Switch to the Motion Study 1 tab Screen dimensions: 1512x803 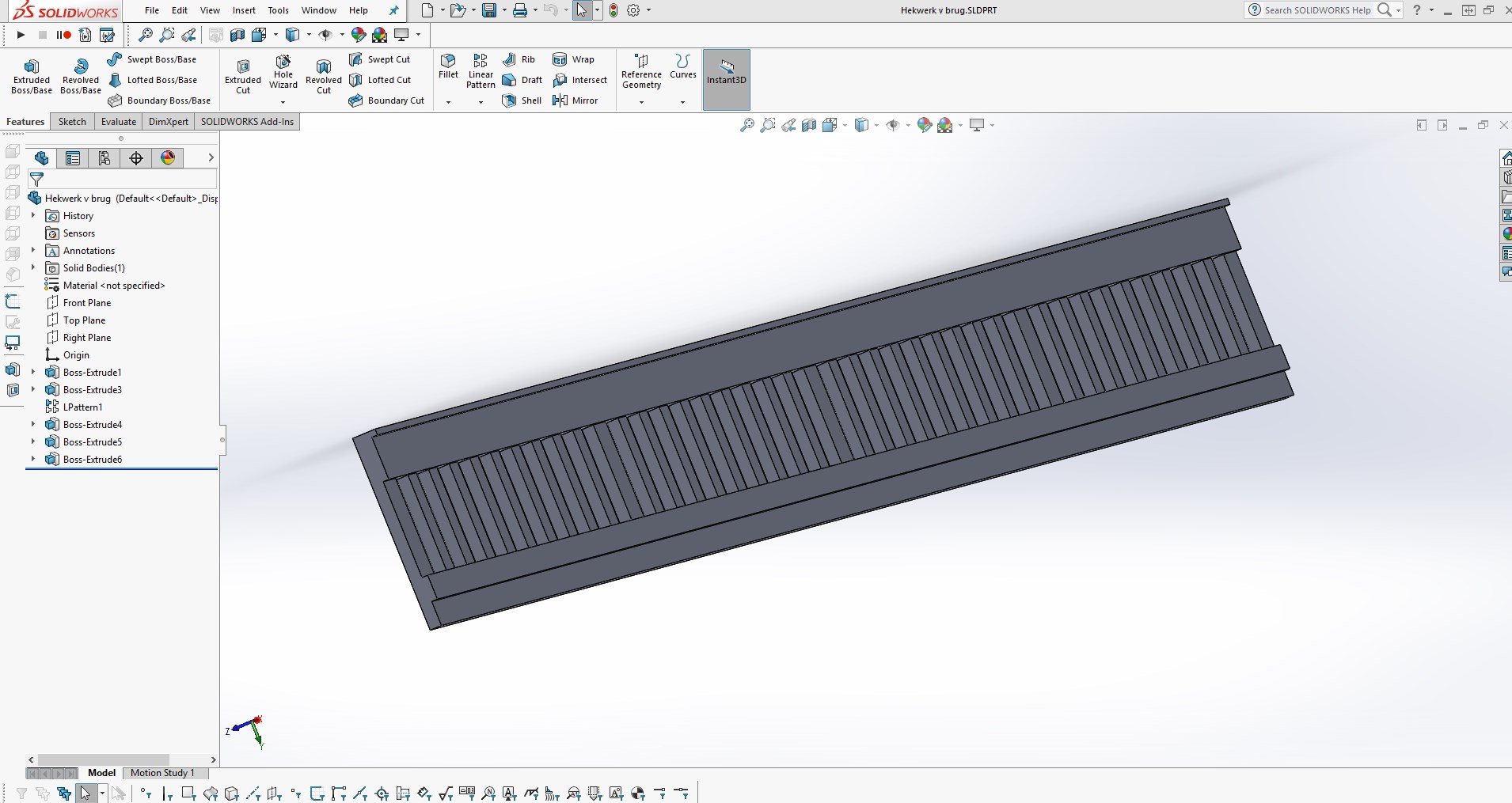coord(162,773)
